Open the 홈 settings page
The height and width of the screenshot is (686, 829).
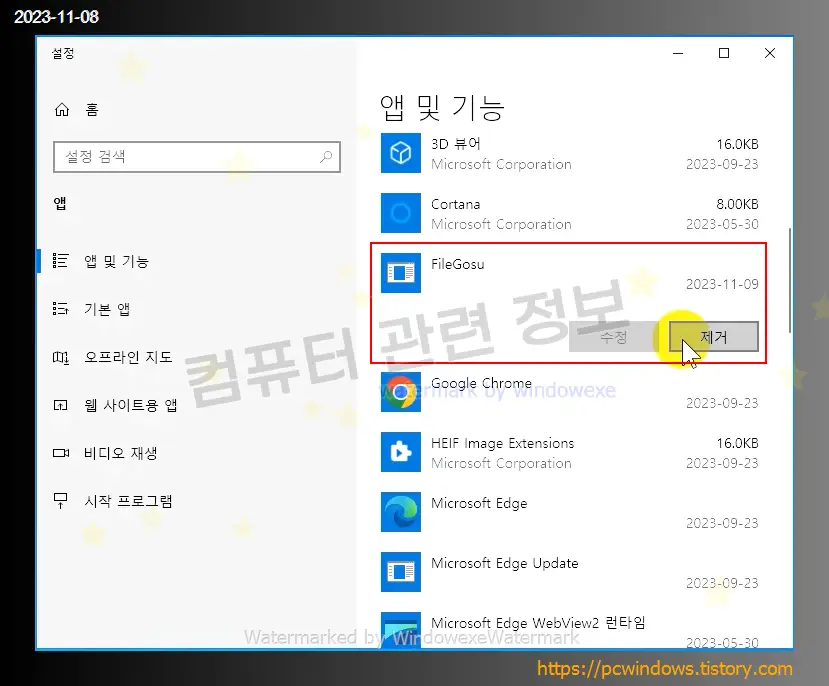point(92,109)
